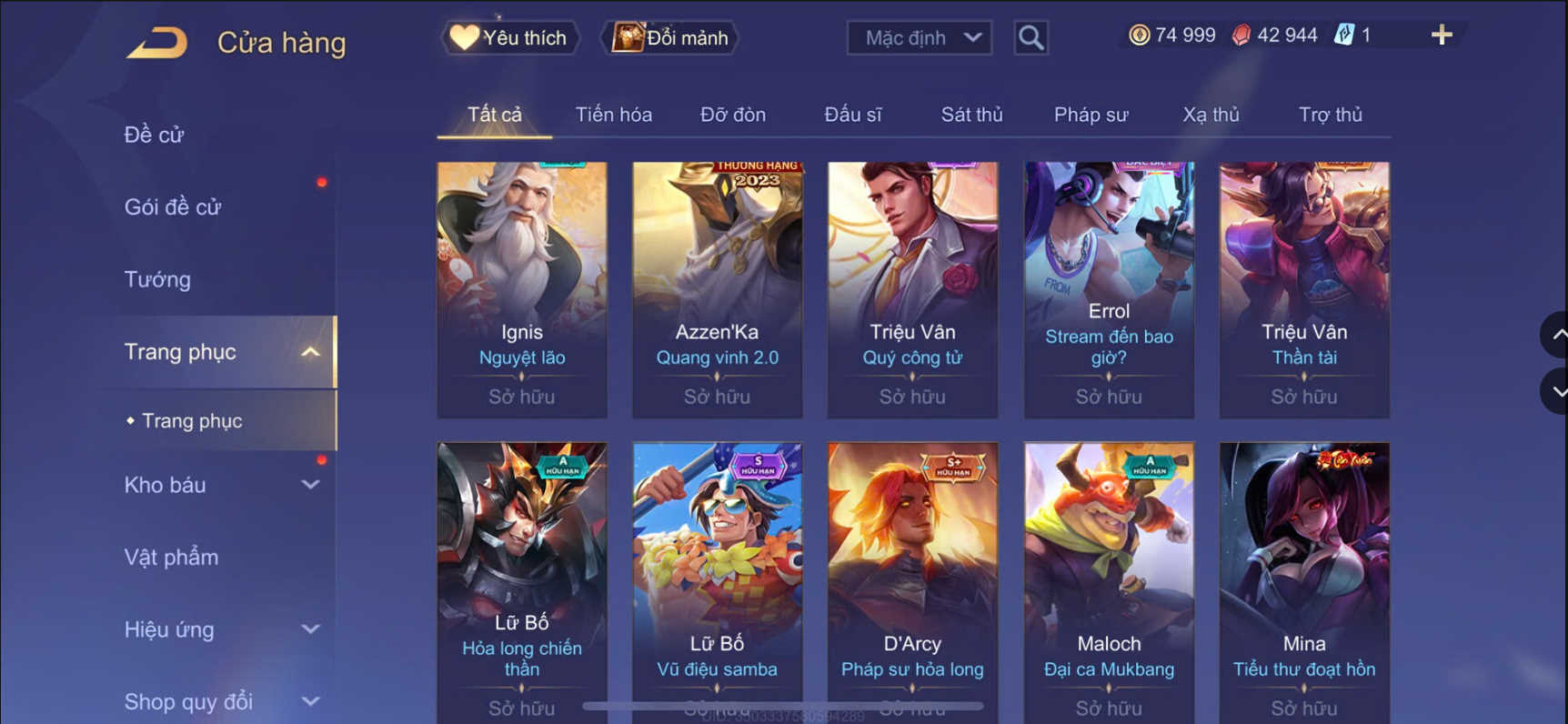Expand the Kho báu sidebar section
The image size is (1568, 724).
pos(310,485)
